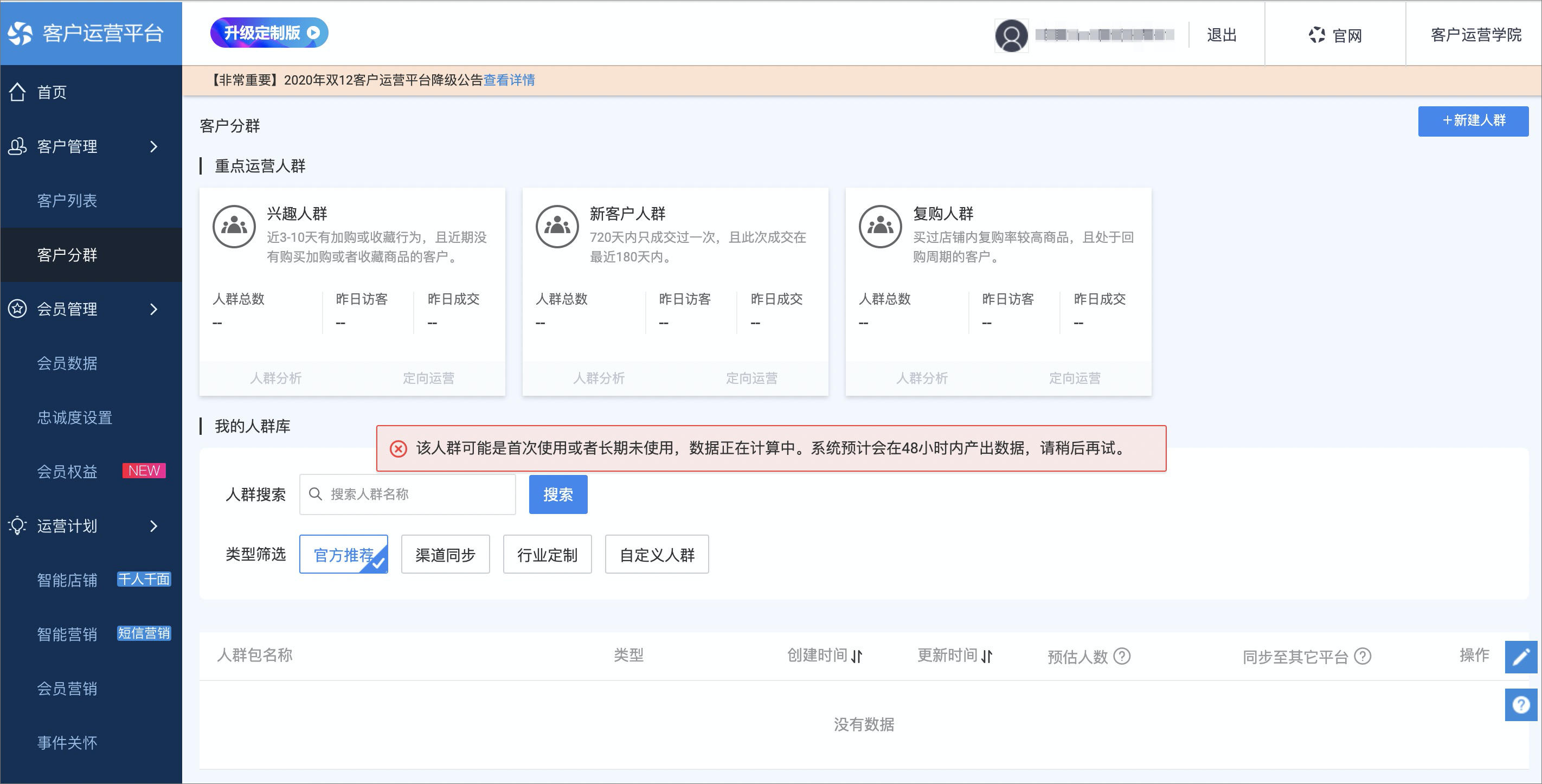1542x784 pixels.
Task: Click the 短信营销 badge
Action: pos(144,633)
